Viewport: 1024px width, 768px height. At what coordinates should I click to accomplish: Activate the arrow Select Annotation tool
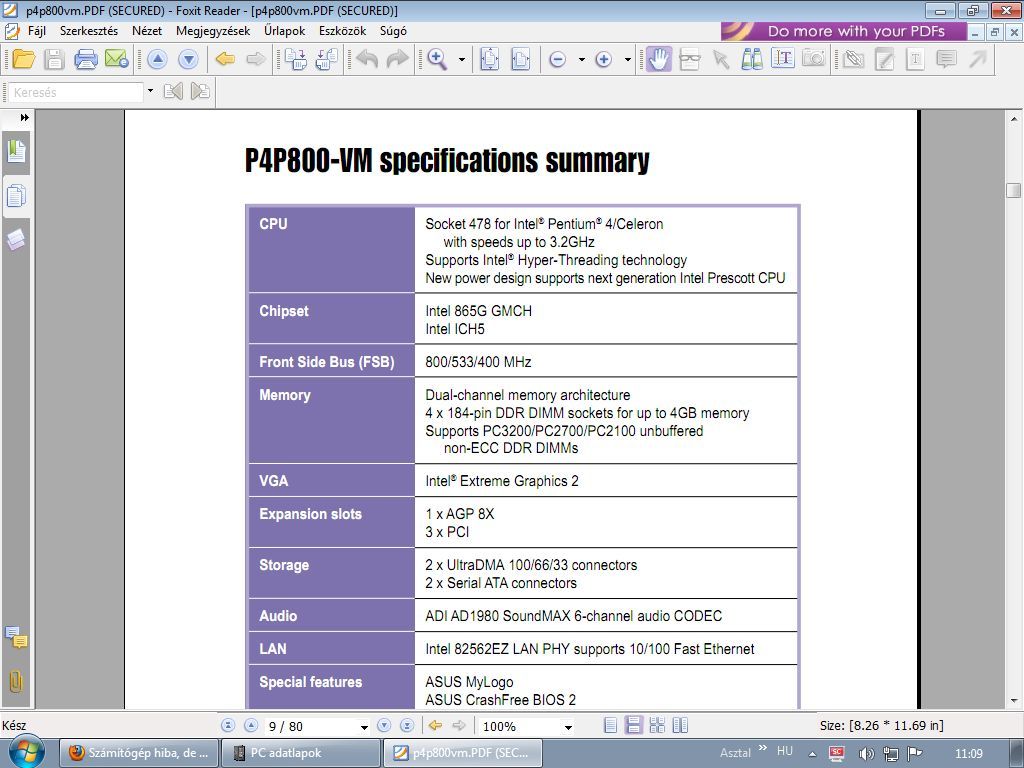pyautogui.click(x=720, y=59)
